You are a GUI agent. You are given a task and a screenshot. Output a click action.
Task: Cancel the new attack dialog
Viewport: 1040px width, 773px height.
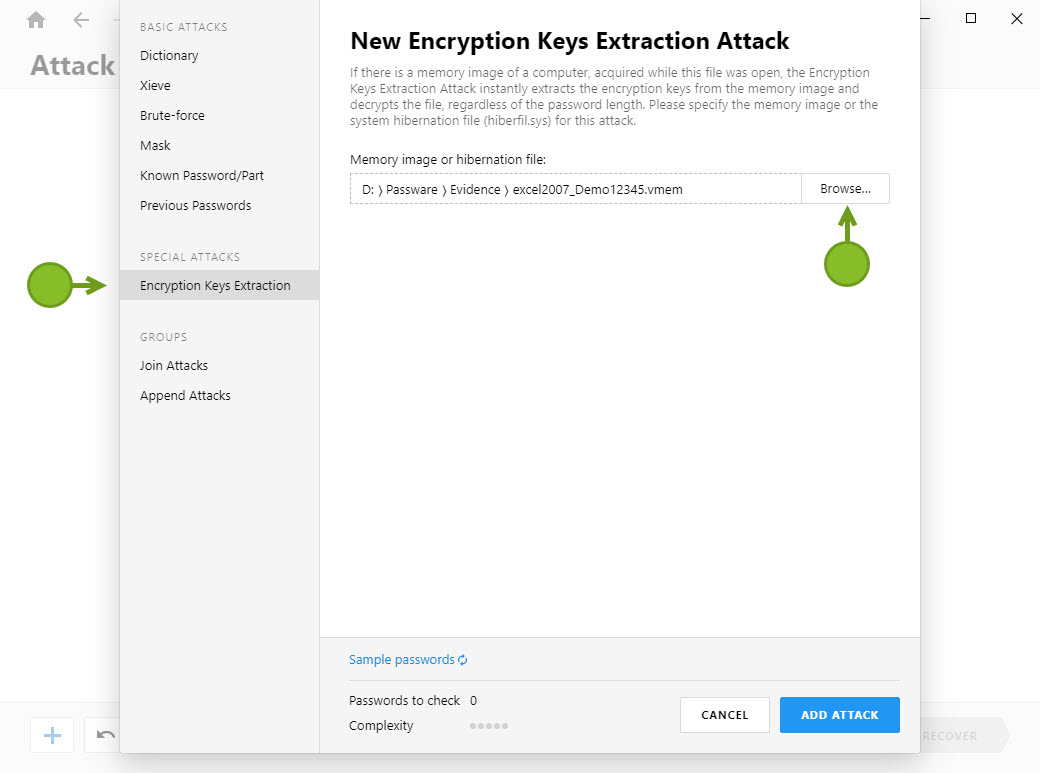(x=724, y=715)
